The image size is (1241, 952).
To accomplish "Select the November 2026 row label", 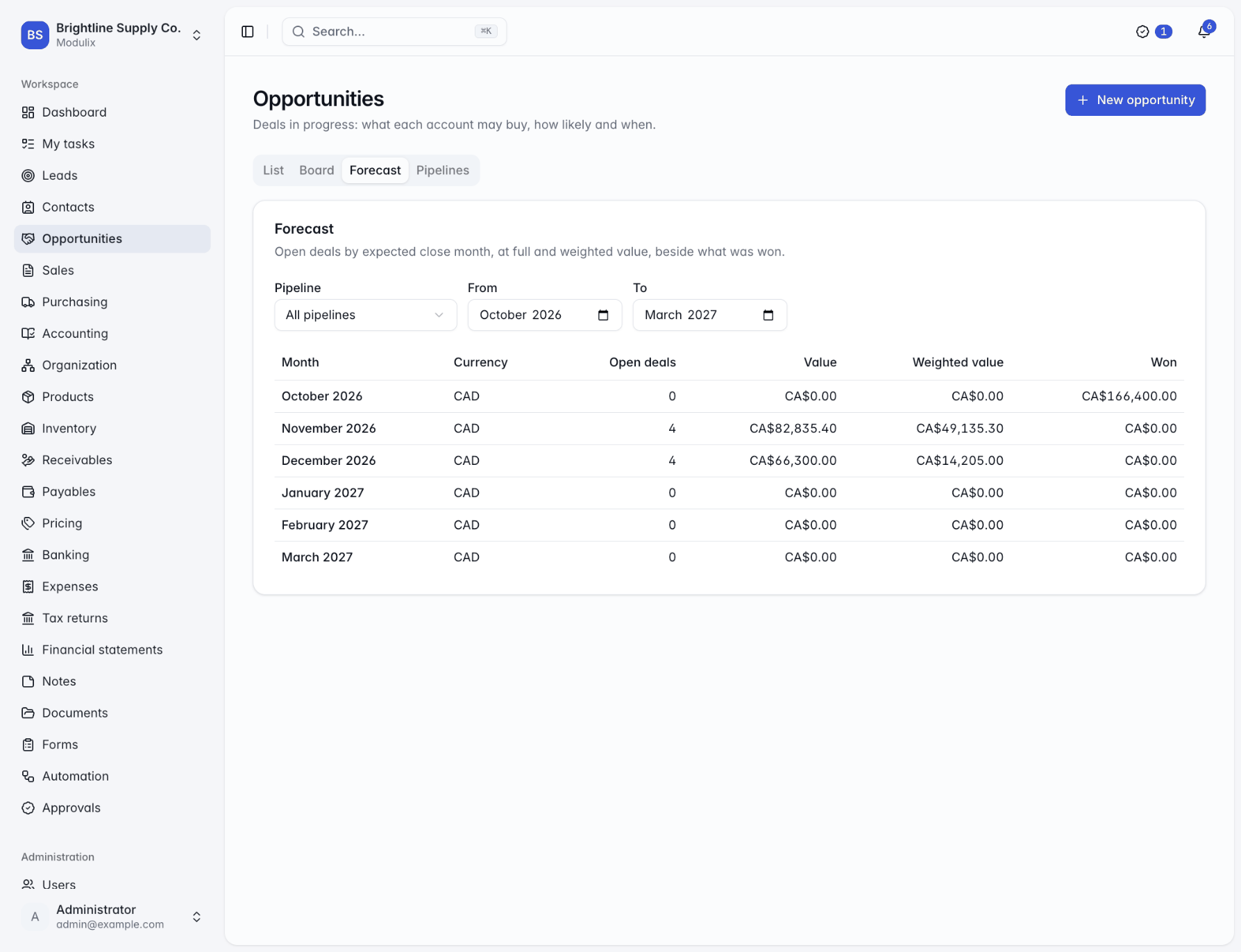I will pyautogui.click(x=329, y=428).
